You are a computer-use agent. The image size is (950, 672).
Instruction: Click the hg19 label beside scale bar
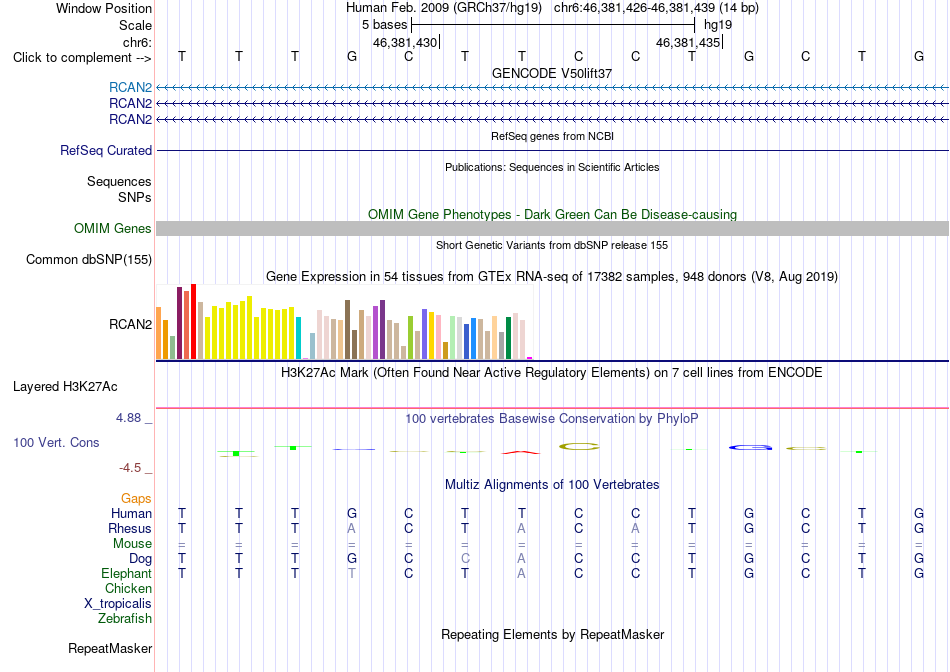pyautogui.click(x=718, y=25)
